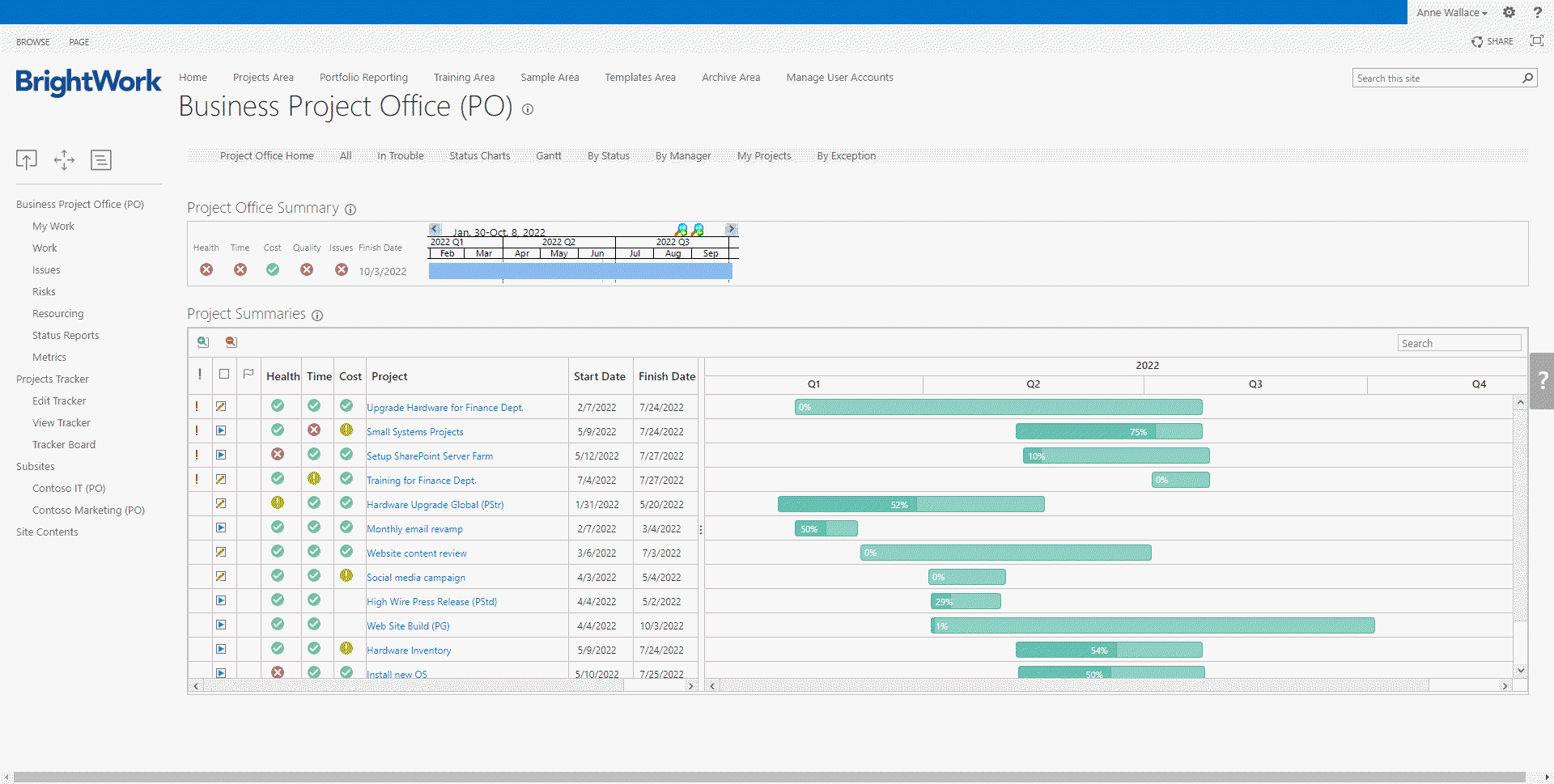
Task: Click the focus on content icon
Action: (x=1536, y=41)
